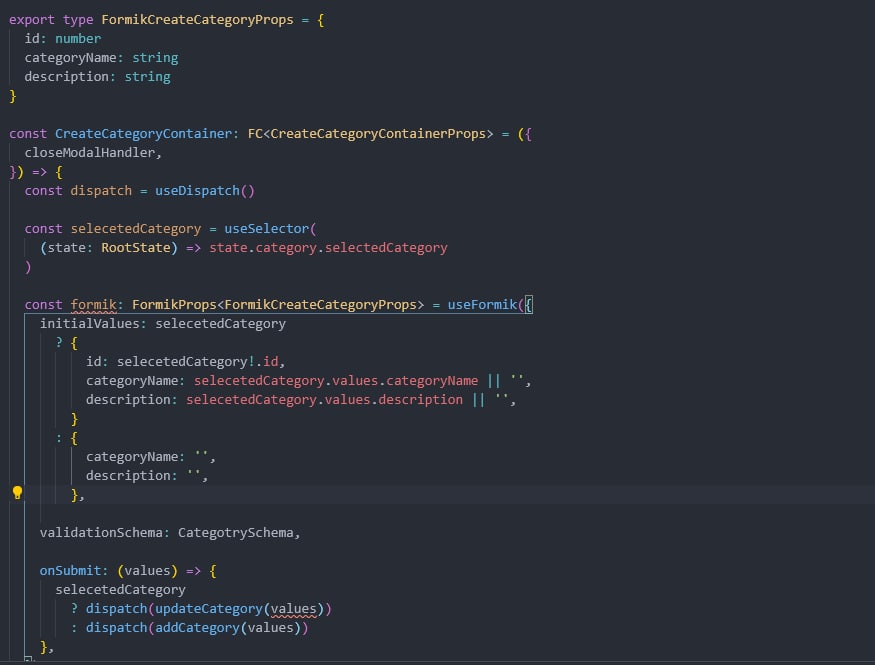Image resolution: width=875 pixels, height=665 pixels.
Task: Click the yellow lightbulb quick-fix icon
Action: [x=17, y=493]
